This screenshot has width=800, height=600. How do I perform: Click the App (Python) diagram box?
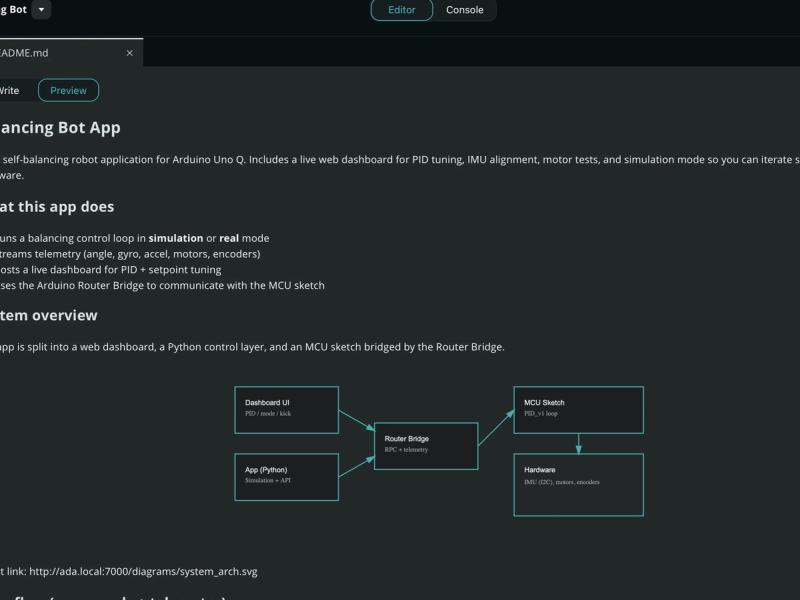[x=287, y=477]
